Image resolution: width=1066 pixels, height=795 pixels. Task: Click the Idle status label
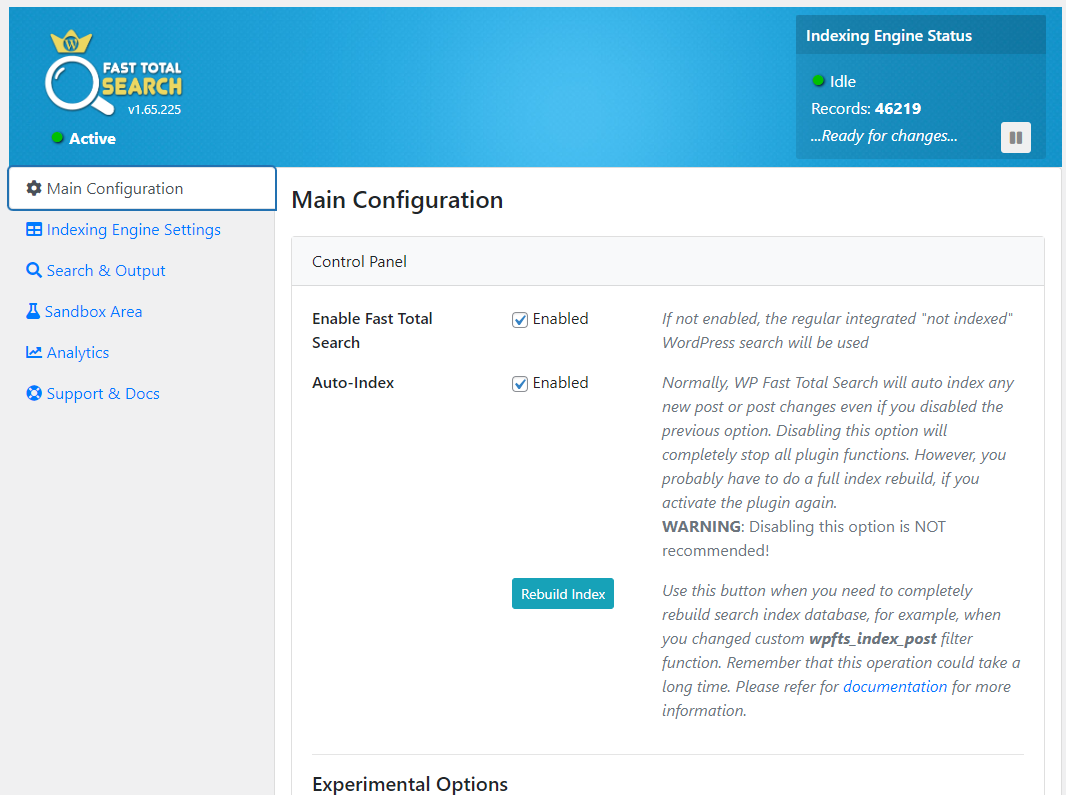(843, 82)
